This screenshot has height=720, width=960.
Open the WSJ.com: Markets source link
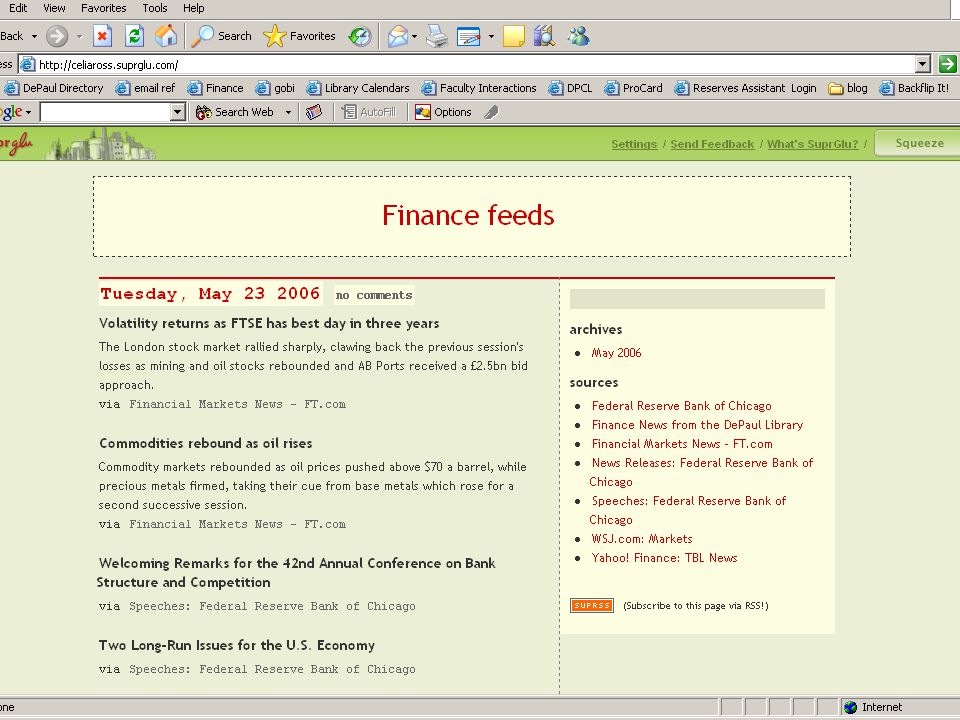coord(642,539)
